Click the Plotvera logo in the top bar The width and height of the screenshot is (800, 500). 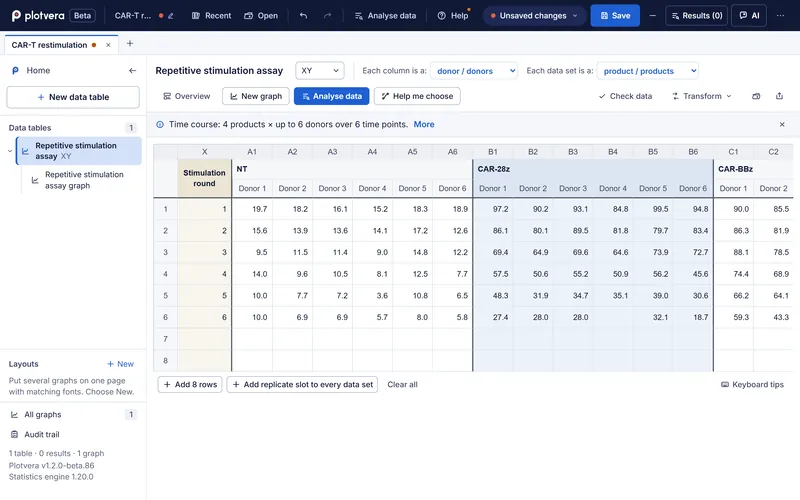click(38, 15)
